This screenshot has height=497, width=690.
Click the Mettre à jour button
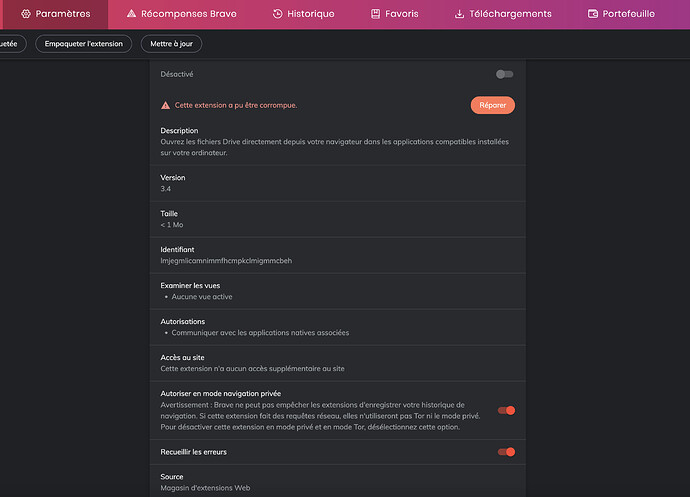click(173, 44)
